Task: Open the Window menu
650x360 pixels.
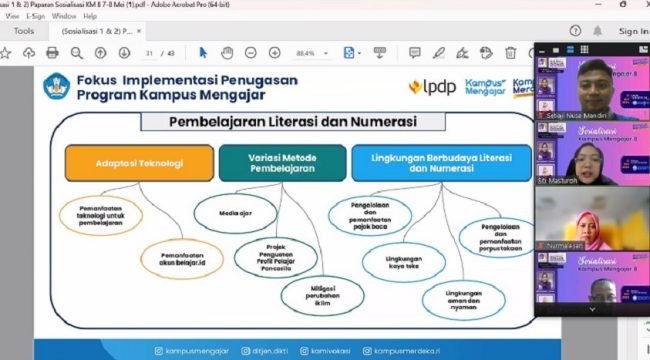Action: 64,16
